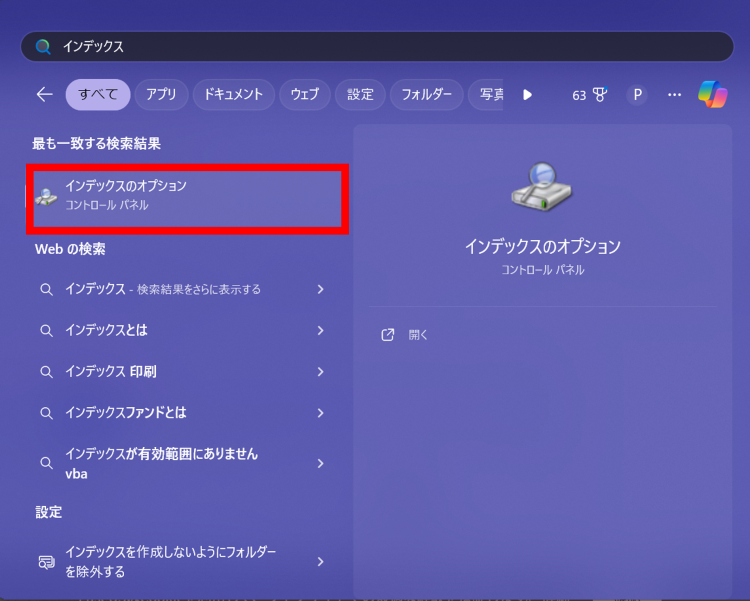Open the rewards trophy icon

coord(600,94)
